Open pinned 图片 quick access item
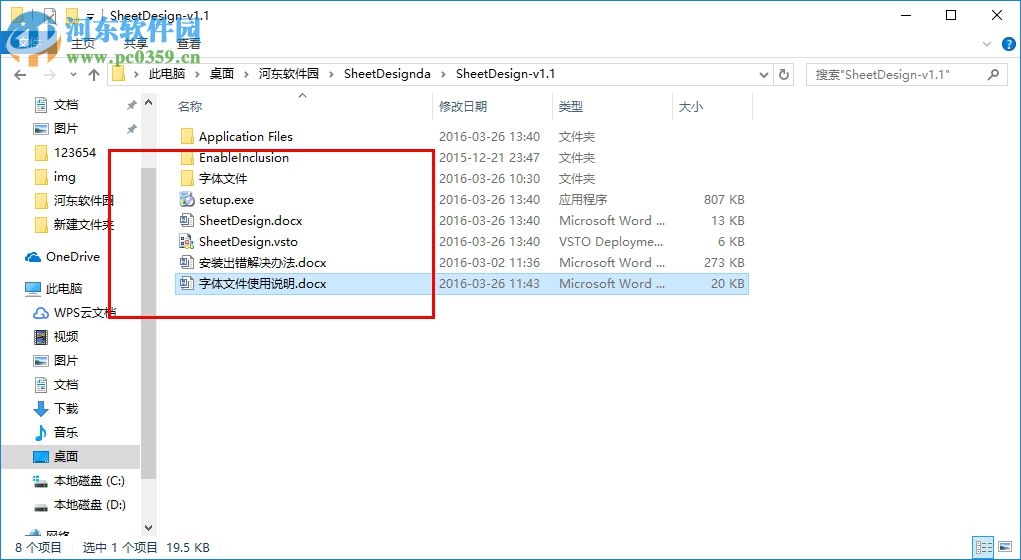Viewport: 1021px width, 560px height. point(56,129)
